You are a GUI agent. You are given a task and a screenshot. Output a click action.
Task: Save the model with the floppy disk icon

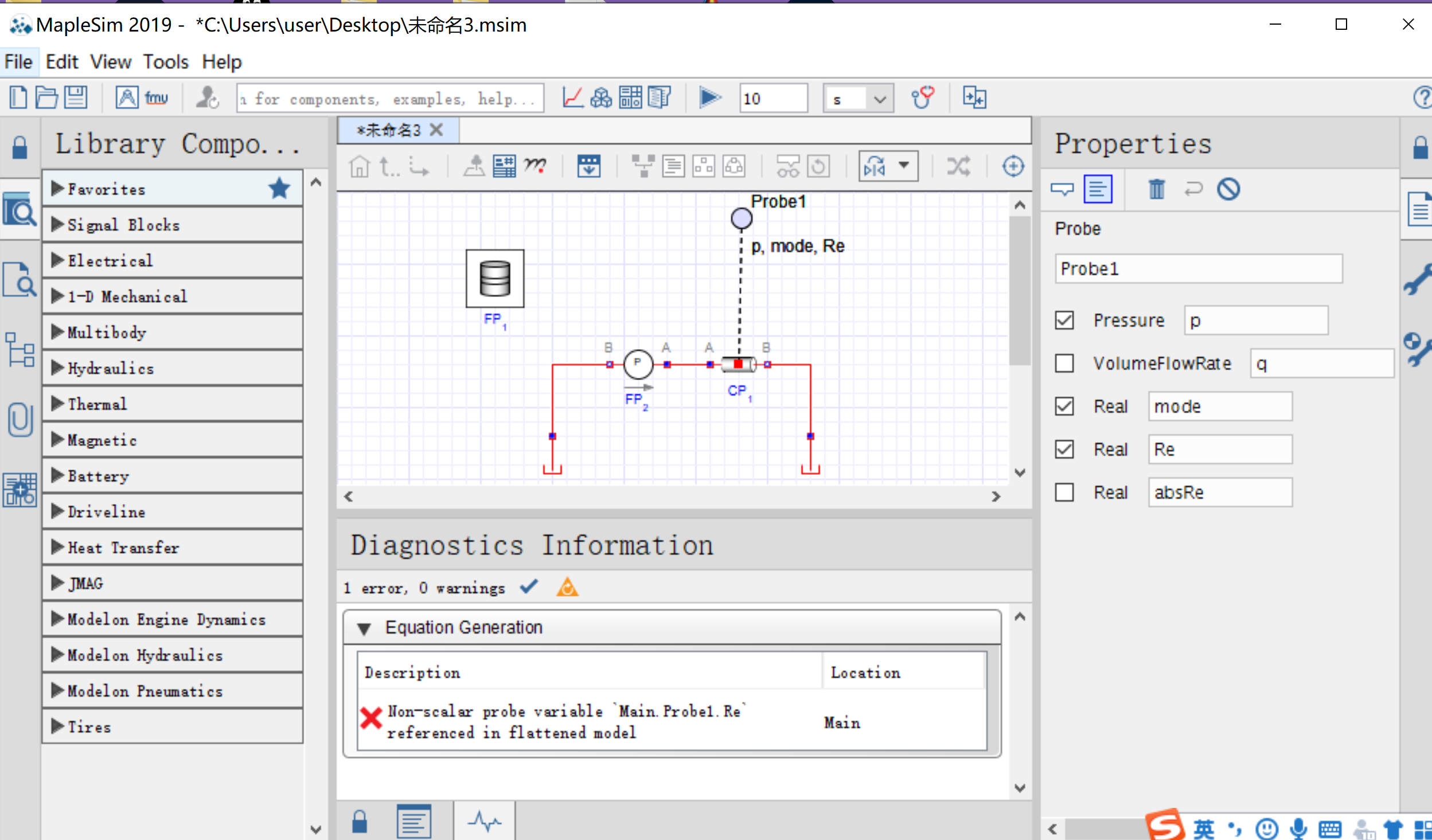76,97
